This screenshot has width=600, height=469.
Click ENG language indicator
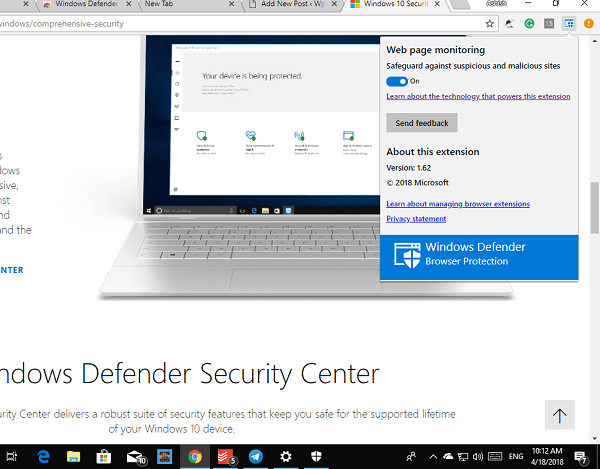(516, 456)
